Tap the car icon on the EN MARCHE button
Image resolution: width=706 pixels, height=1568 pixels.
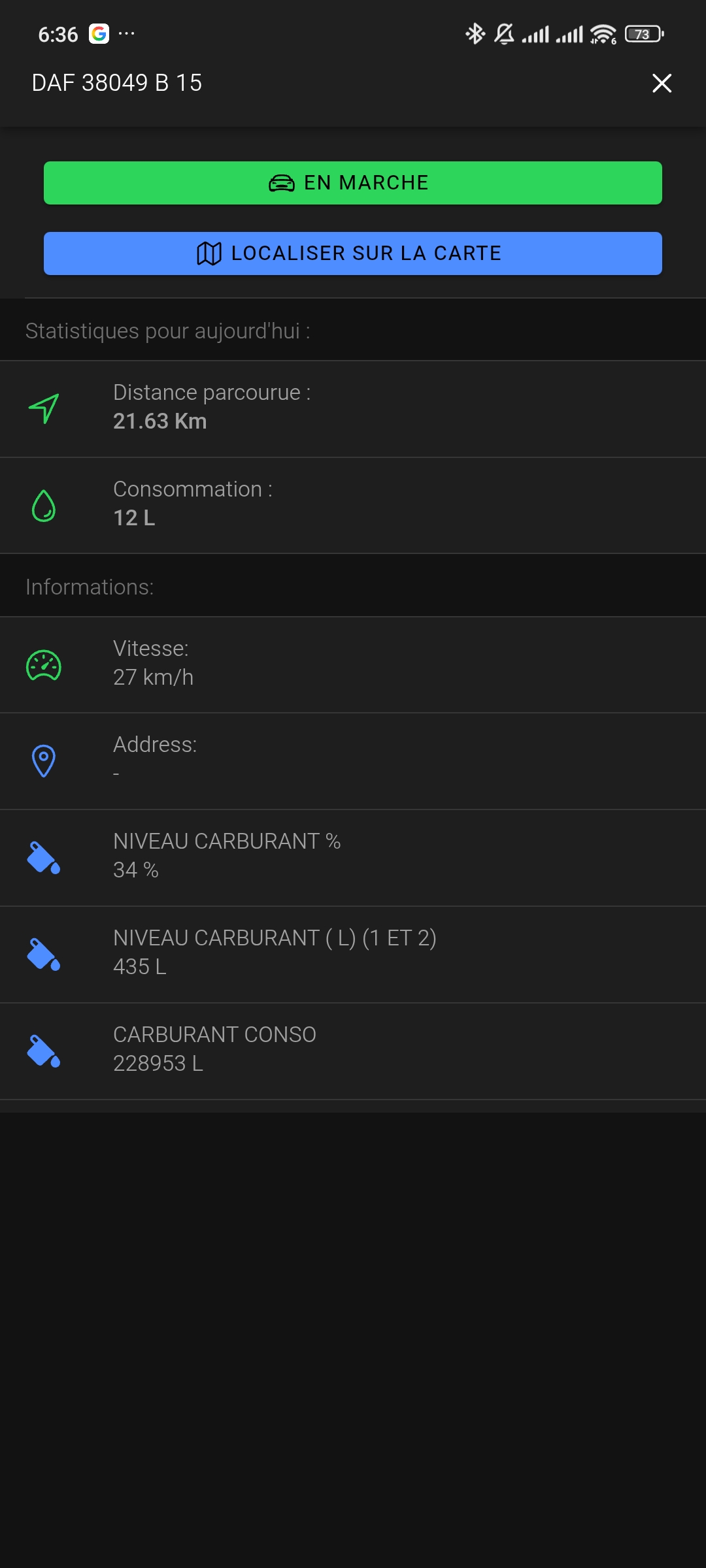click(x=282, y=183)
